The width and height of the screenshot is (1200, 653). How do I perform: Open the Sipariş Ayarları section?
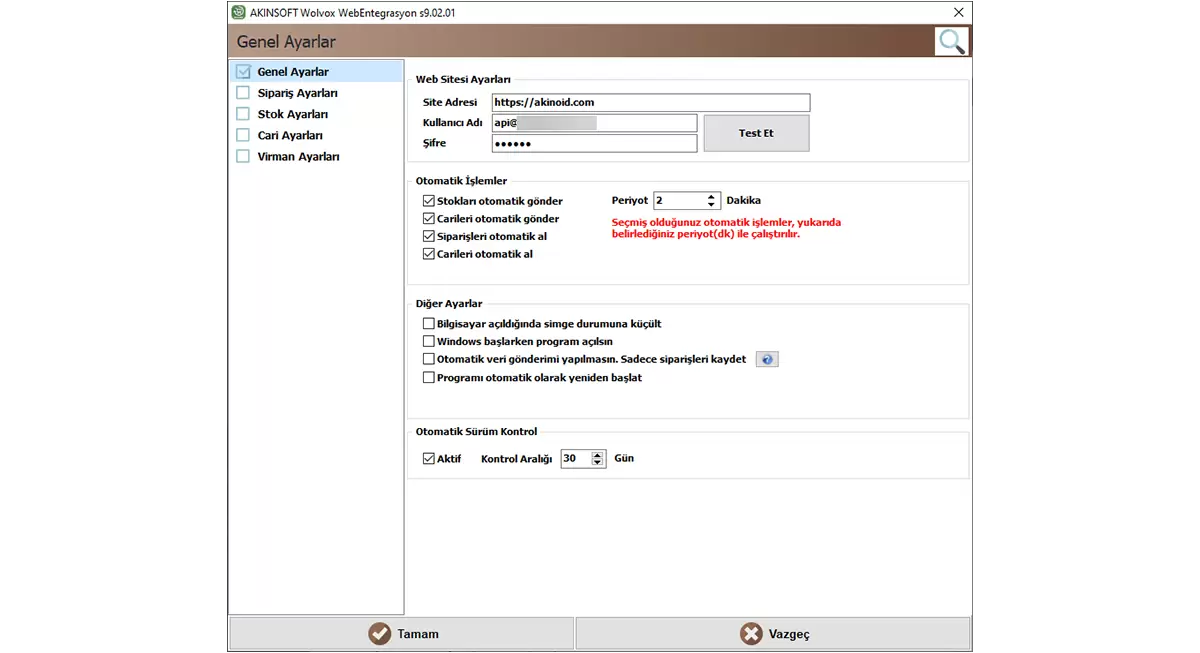coord(297,93)
